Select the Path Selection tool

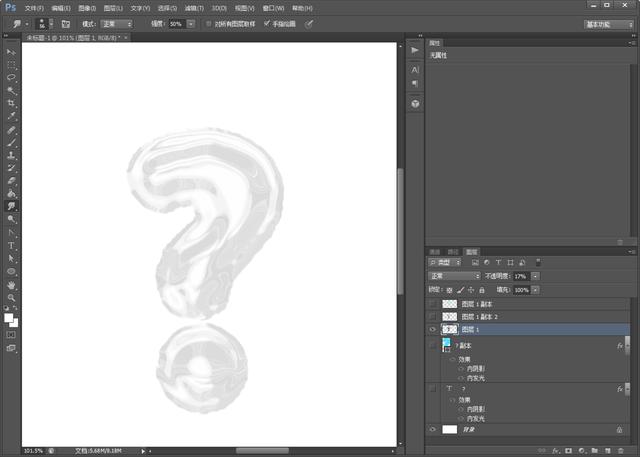[x=11, y=259]
